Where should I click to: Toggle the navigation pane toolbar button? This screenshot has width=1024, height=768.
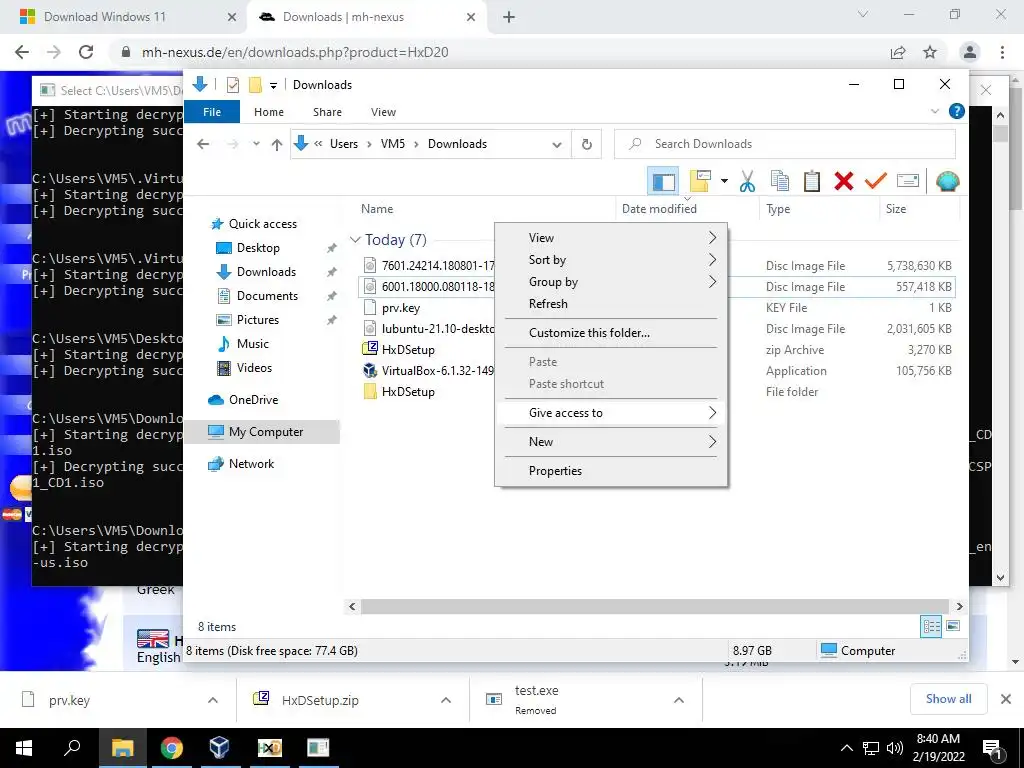click(663, 181)
